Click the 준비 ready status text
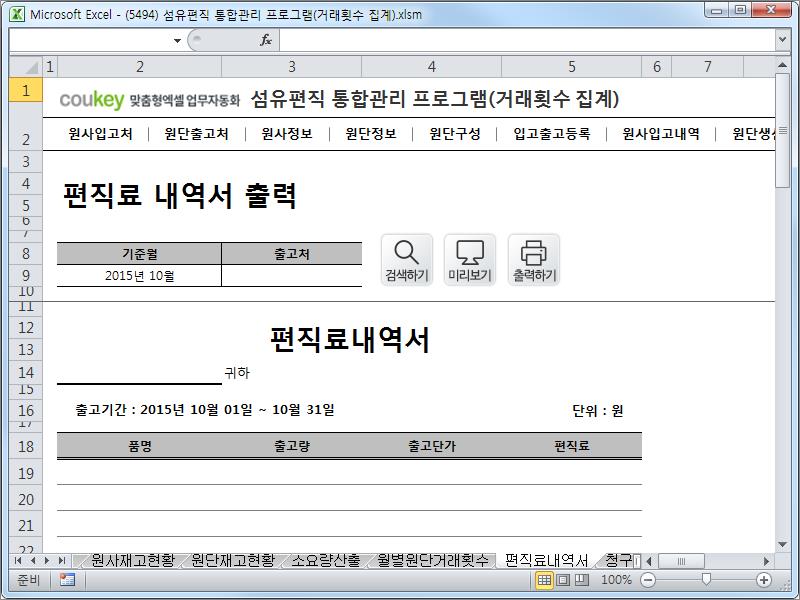This screenshot has height=600, width=800. click(28, 580)
